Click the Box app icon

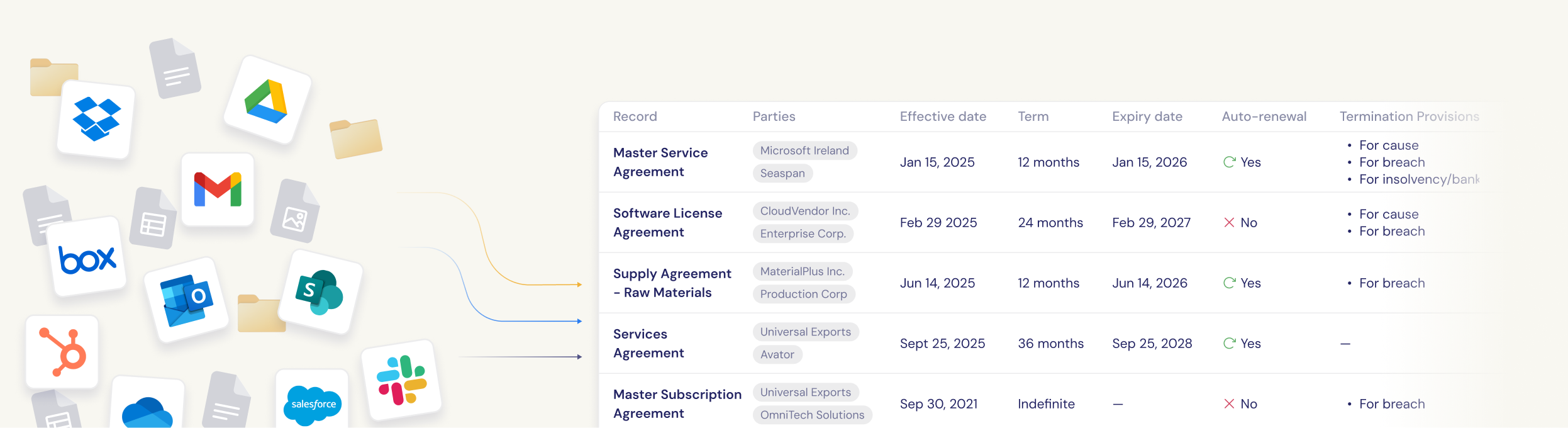87,257
